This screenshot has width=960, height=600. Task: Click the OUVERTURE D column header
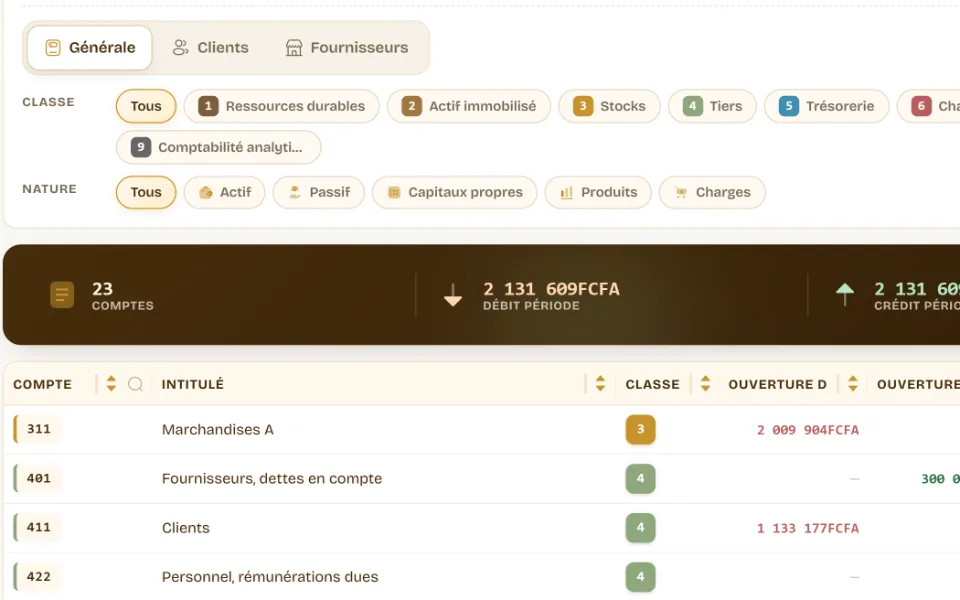[x=777, y=384]
